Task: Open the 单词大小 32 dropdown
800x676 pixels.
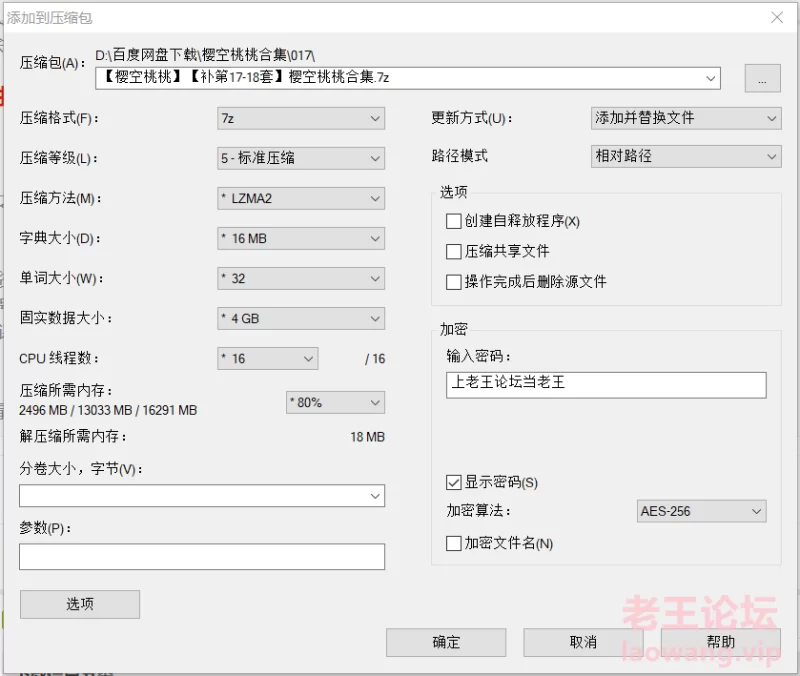Action: click(301, 279)
